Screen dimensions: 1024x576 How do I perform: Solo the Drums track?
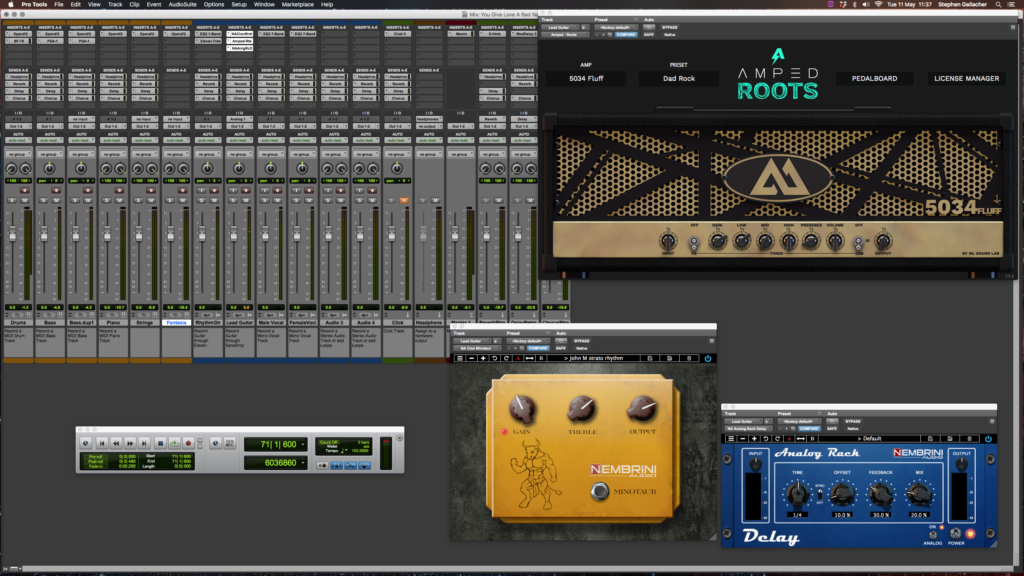click(12, 200)
